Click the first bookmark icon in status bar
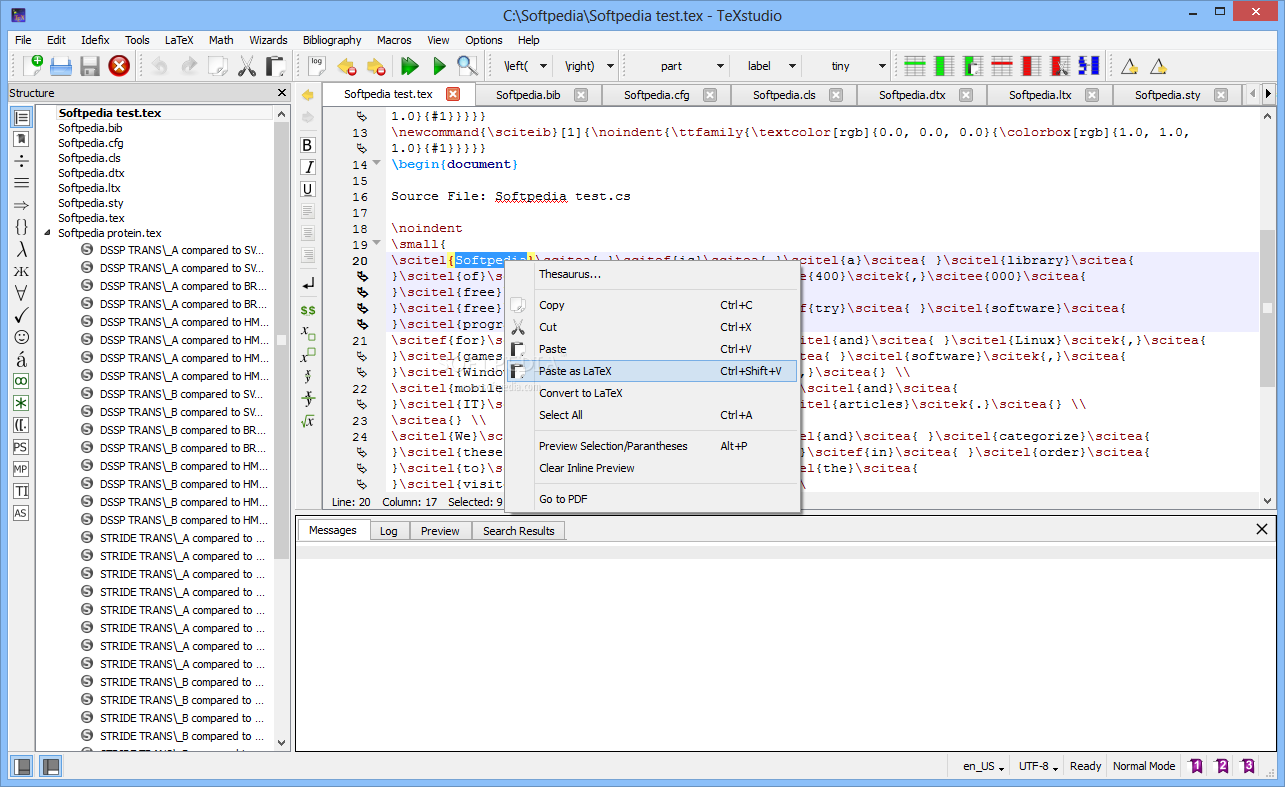 click(1195, 766)
